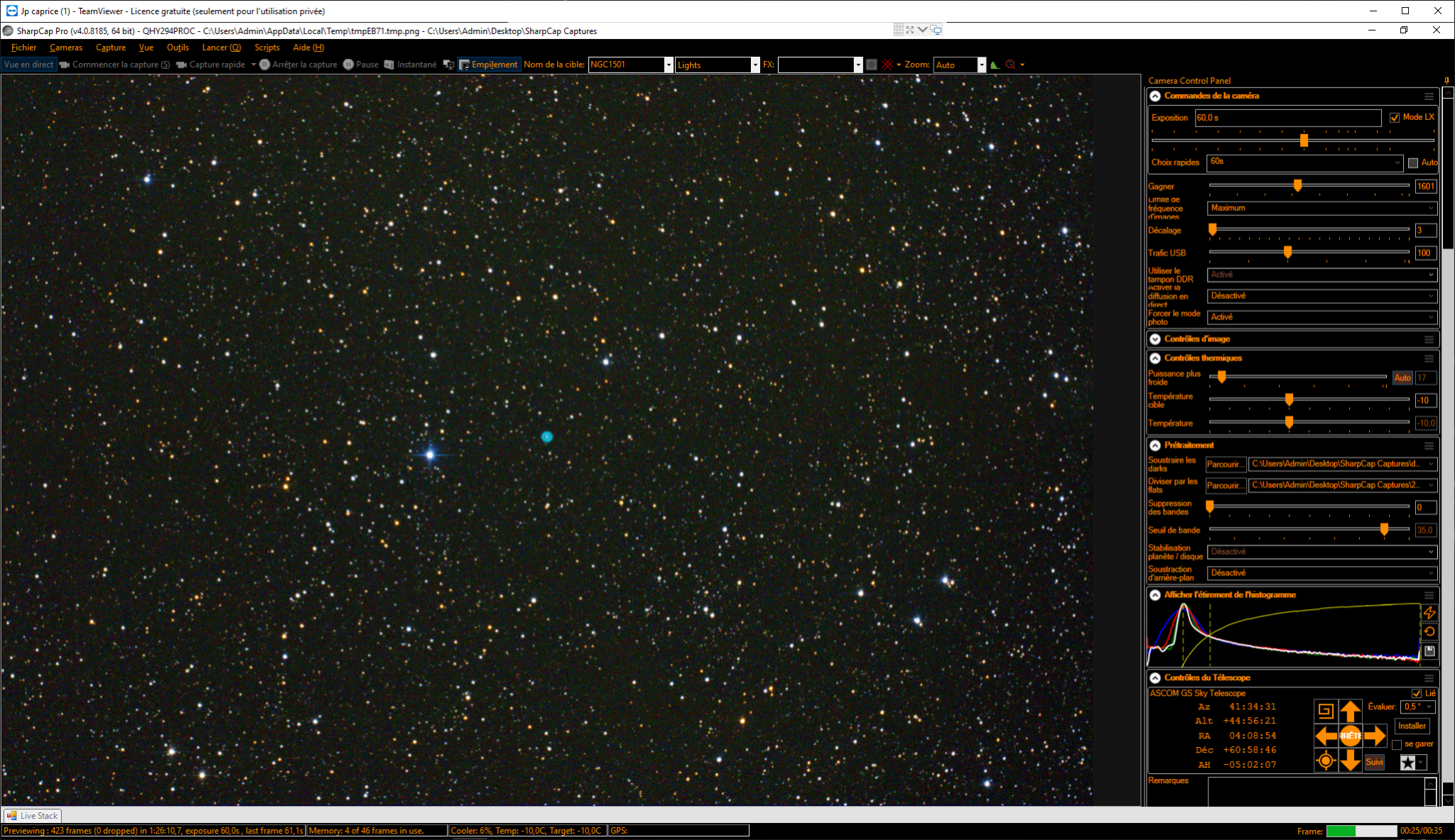Save the histogram stretch with the floppy disk icon
The height and width of the screenshot is (840, 1455).
1429,651
